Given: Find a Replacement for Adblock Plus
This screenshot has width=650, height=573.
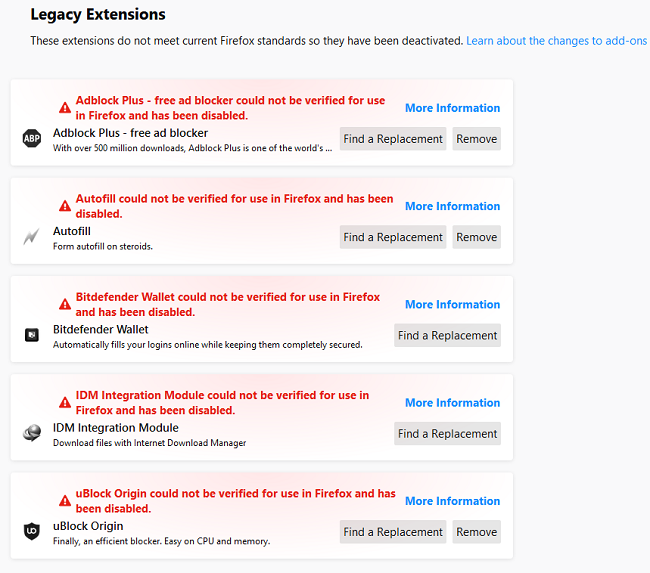Looking at the screenshot, I should (393, 139).
